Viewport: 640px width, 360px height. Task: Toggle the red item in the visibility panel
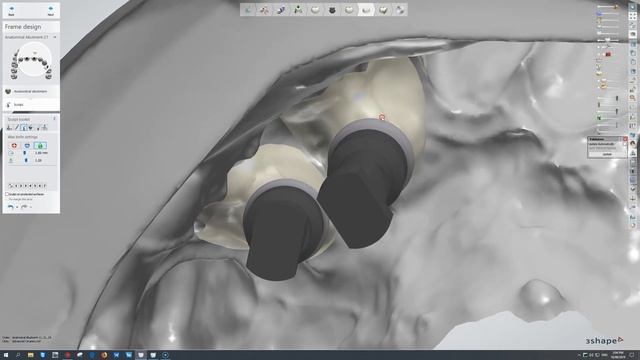pos(608,54)
